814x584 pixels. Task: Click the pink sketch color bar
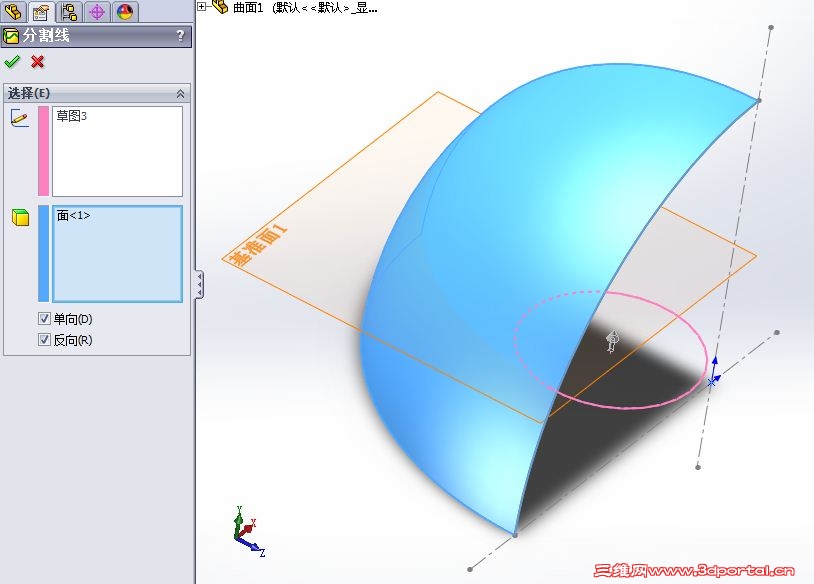tap(44, 151)
